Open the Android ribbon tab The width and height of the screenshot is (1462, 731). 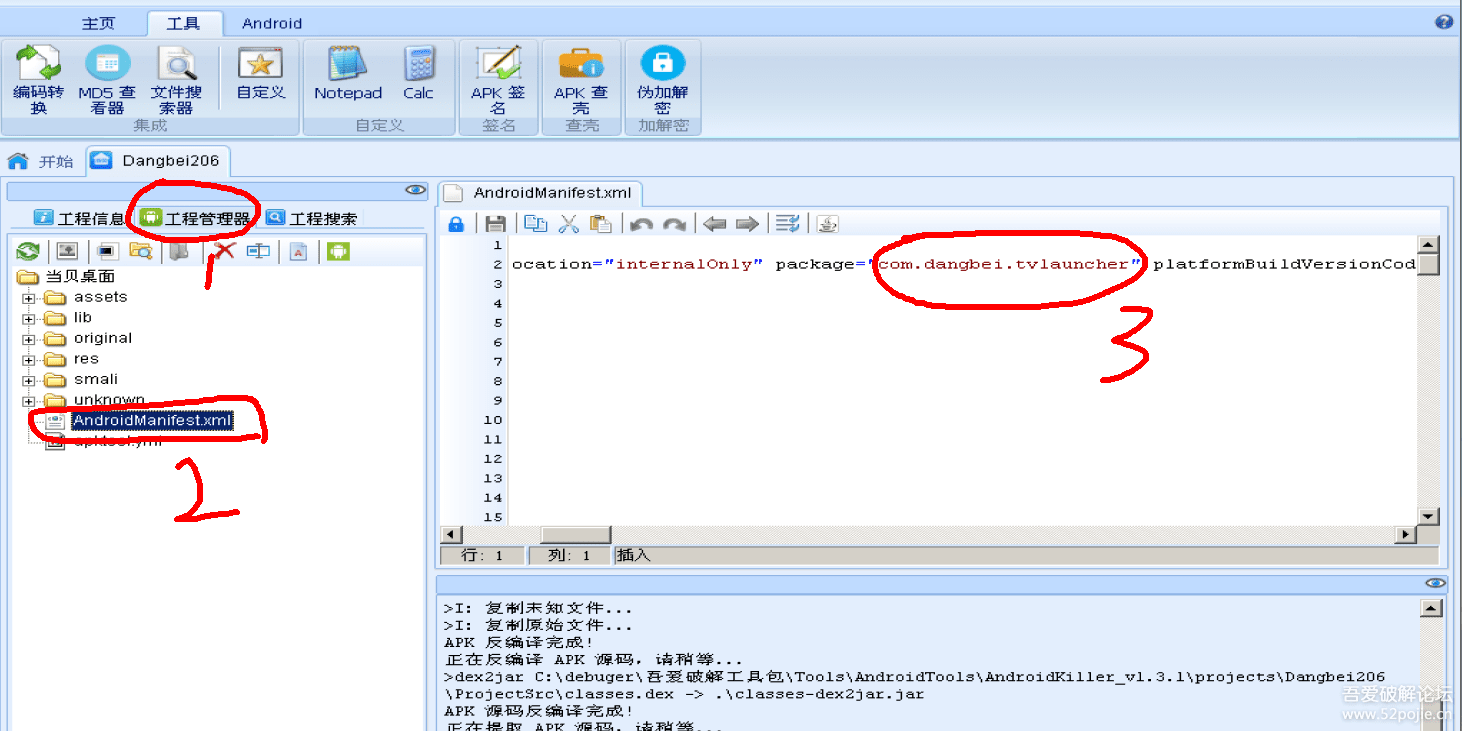click(272, 23)
